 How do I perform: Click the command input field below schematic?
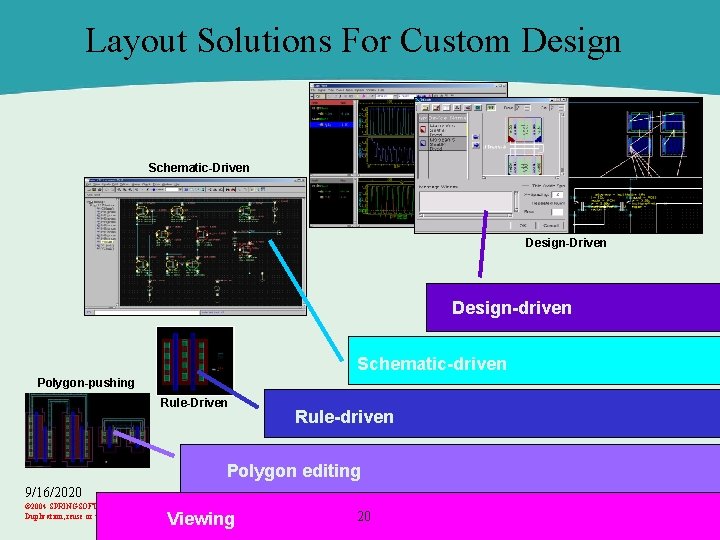147,312
